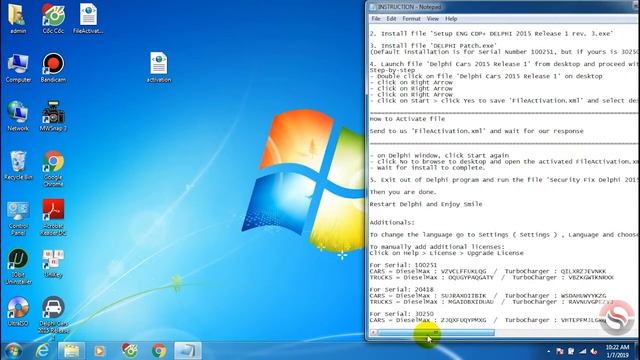This screenshot has height=360, width=640.
Task: Select the UltraISO desktop shortcut
Action: (18, 311)
